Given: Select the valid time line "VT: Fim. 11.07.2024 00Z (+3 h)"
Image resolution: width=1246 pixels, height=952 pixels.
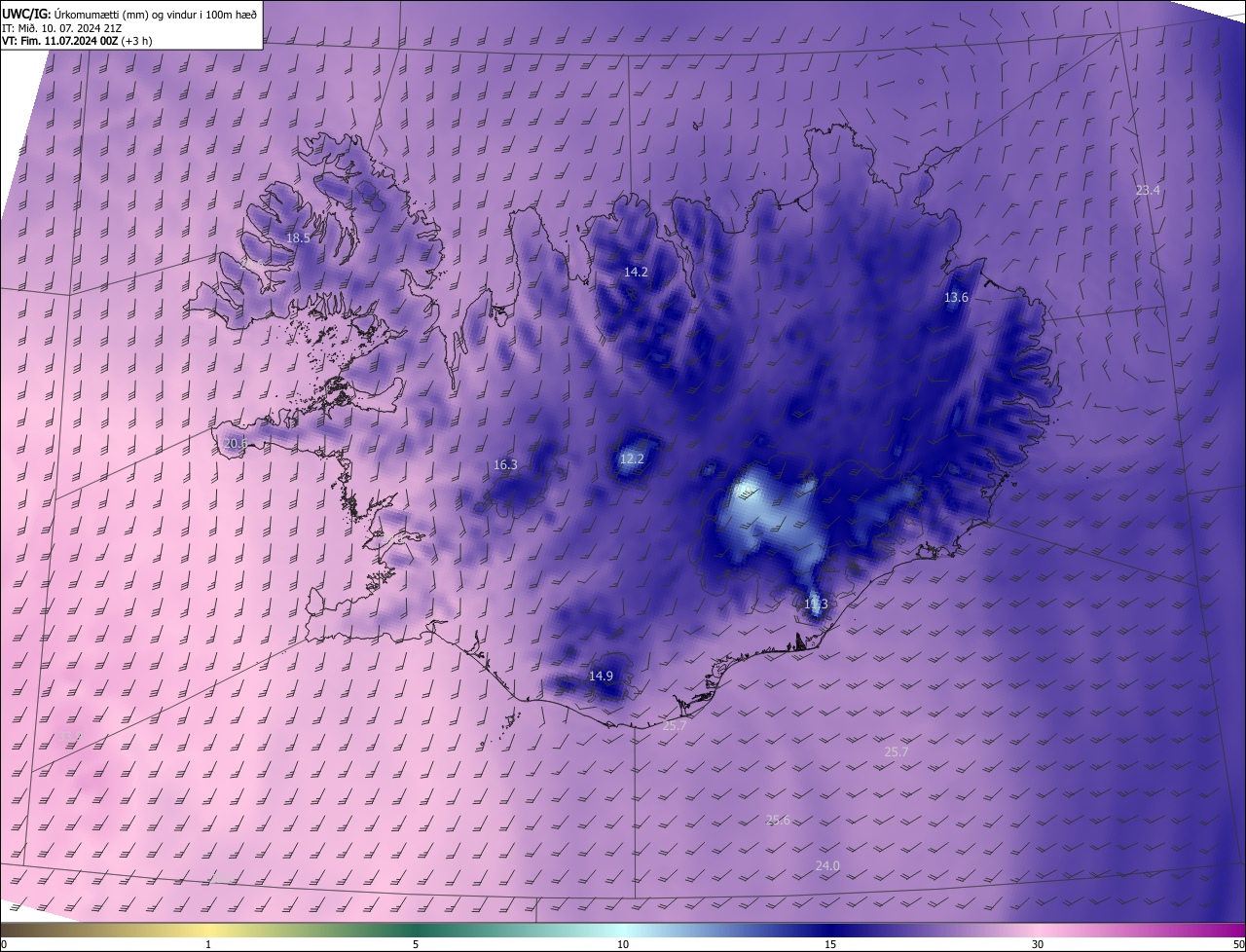Looking at the screenshot, I should pos(77,41).
